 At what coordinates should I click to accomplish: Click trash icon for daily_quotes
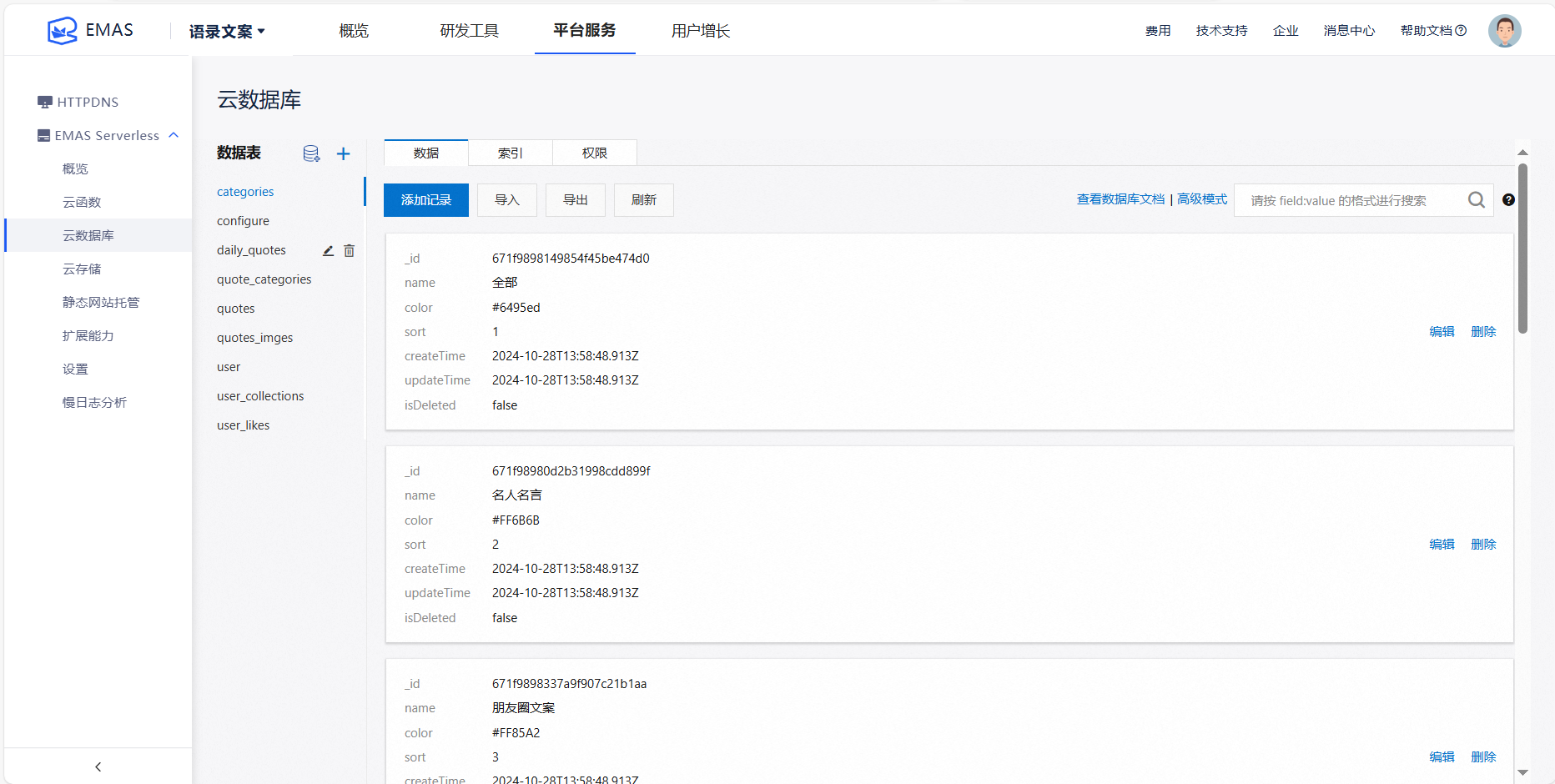coord(349,250)
